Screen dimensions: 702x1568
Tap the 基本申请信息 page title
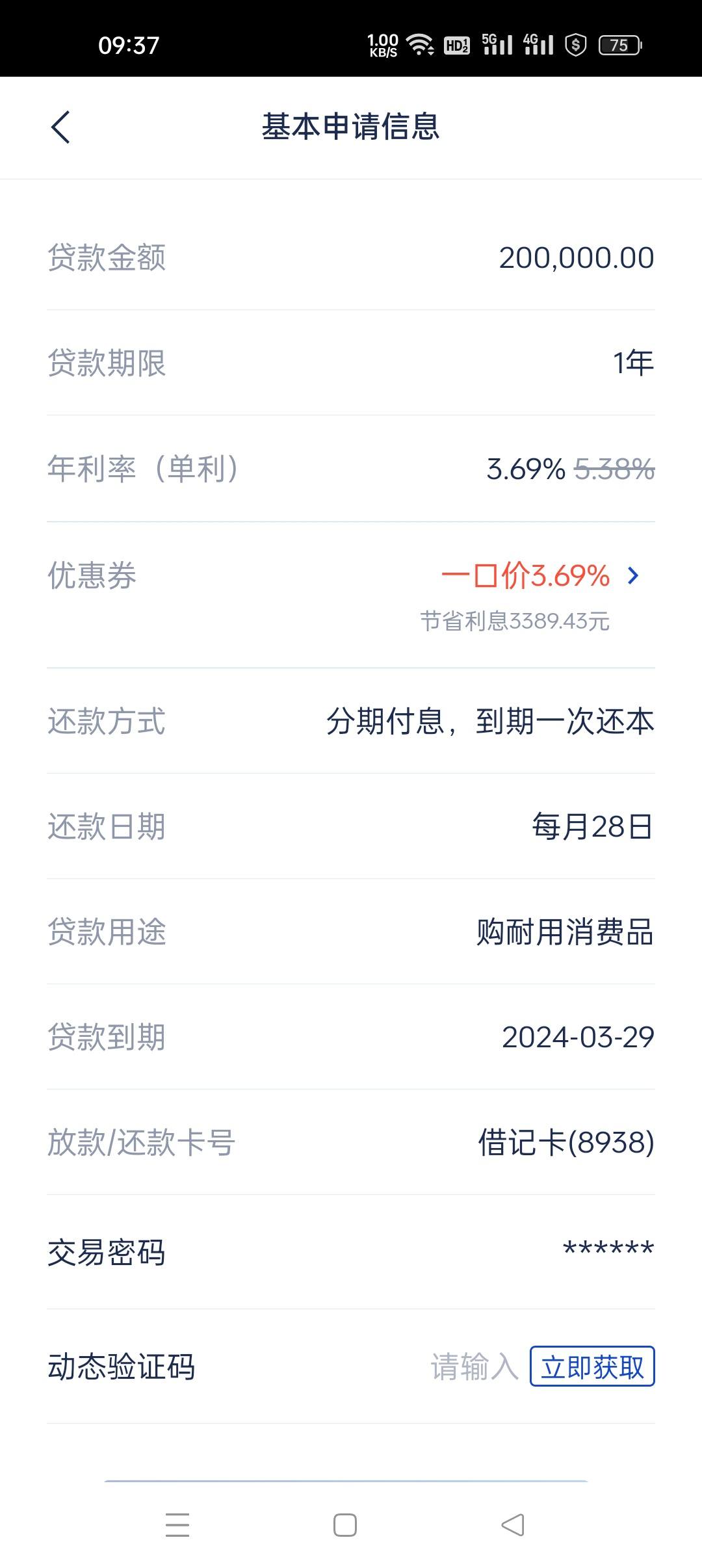[x=351, y=127]
